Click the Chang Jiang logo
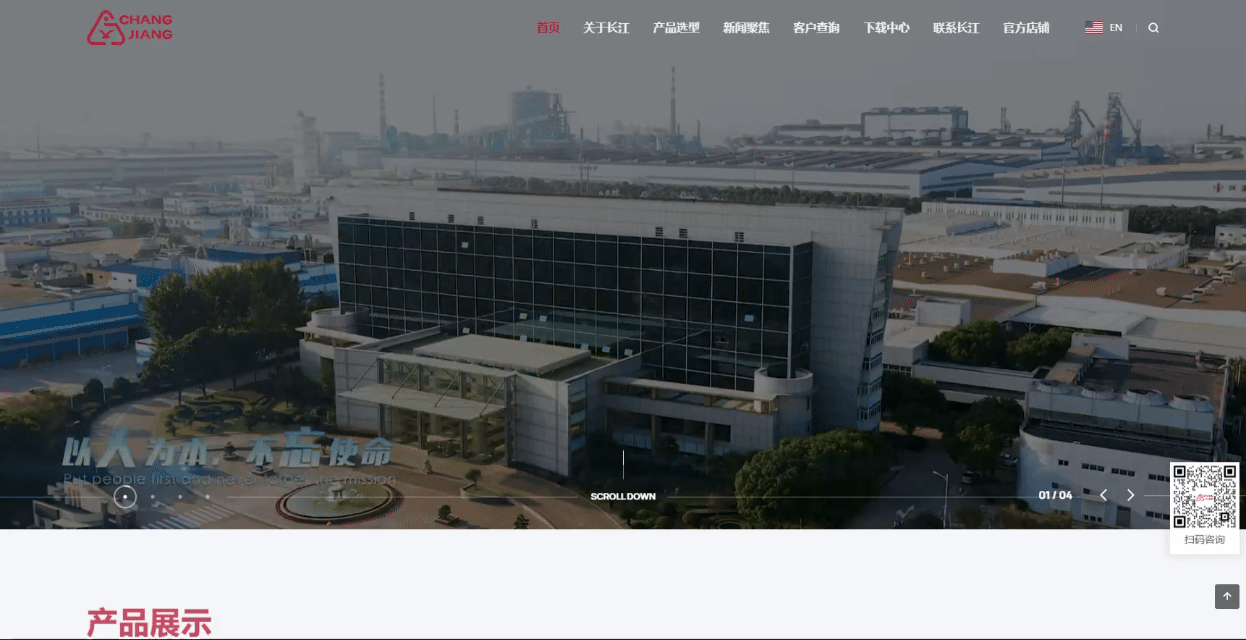Image resolution: width=1246 pixels, height=640 pixels. 130,28
